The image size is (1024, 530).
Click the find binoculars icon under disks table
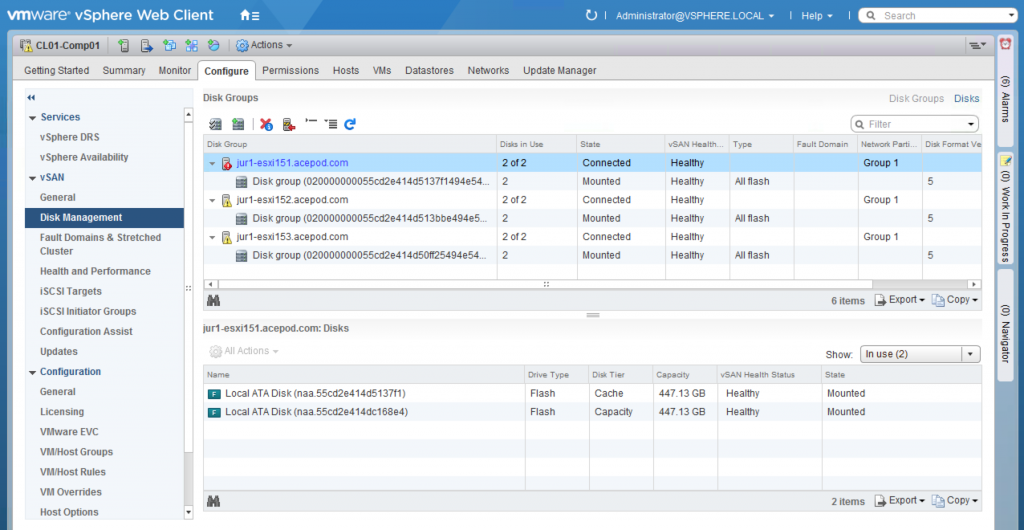click(x=214, y=501)
